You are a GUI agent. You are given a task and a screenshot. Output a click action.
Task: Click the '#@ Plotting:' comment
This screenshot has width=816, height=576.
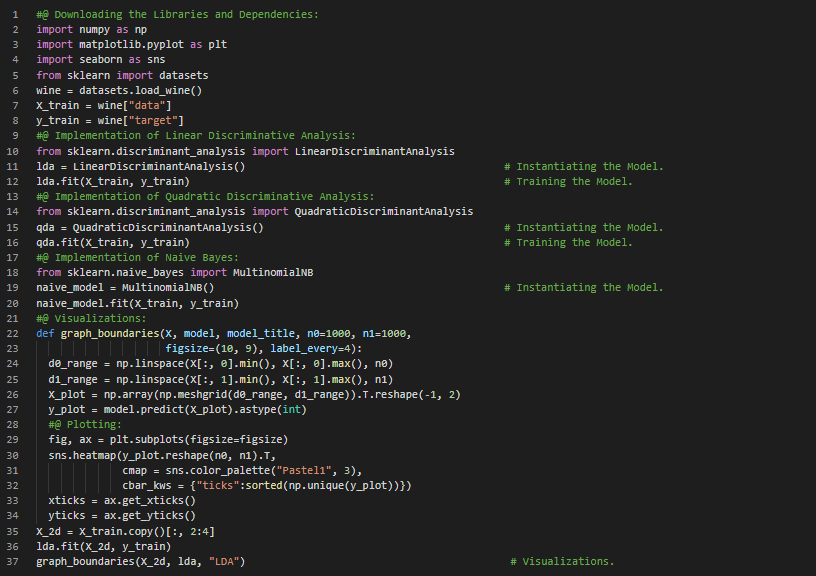click(84, 424)
